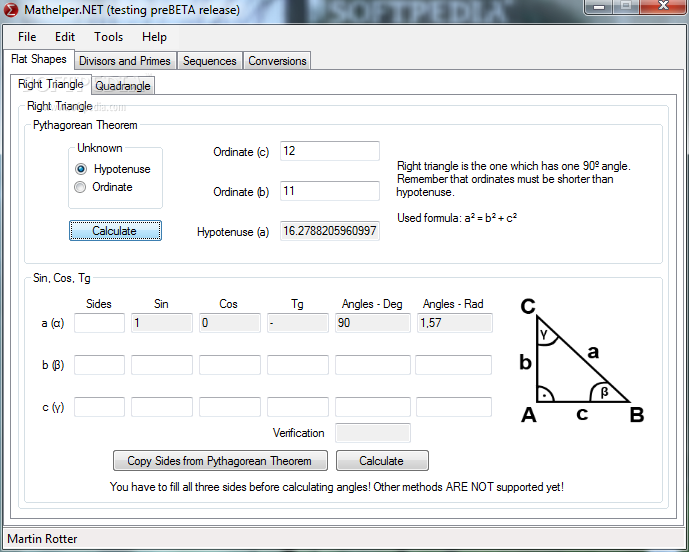The height and width of the screenshot is (552, 689).
Task: Close the Mathelper.NET window
Action: [x=664, y=7]
